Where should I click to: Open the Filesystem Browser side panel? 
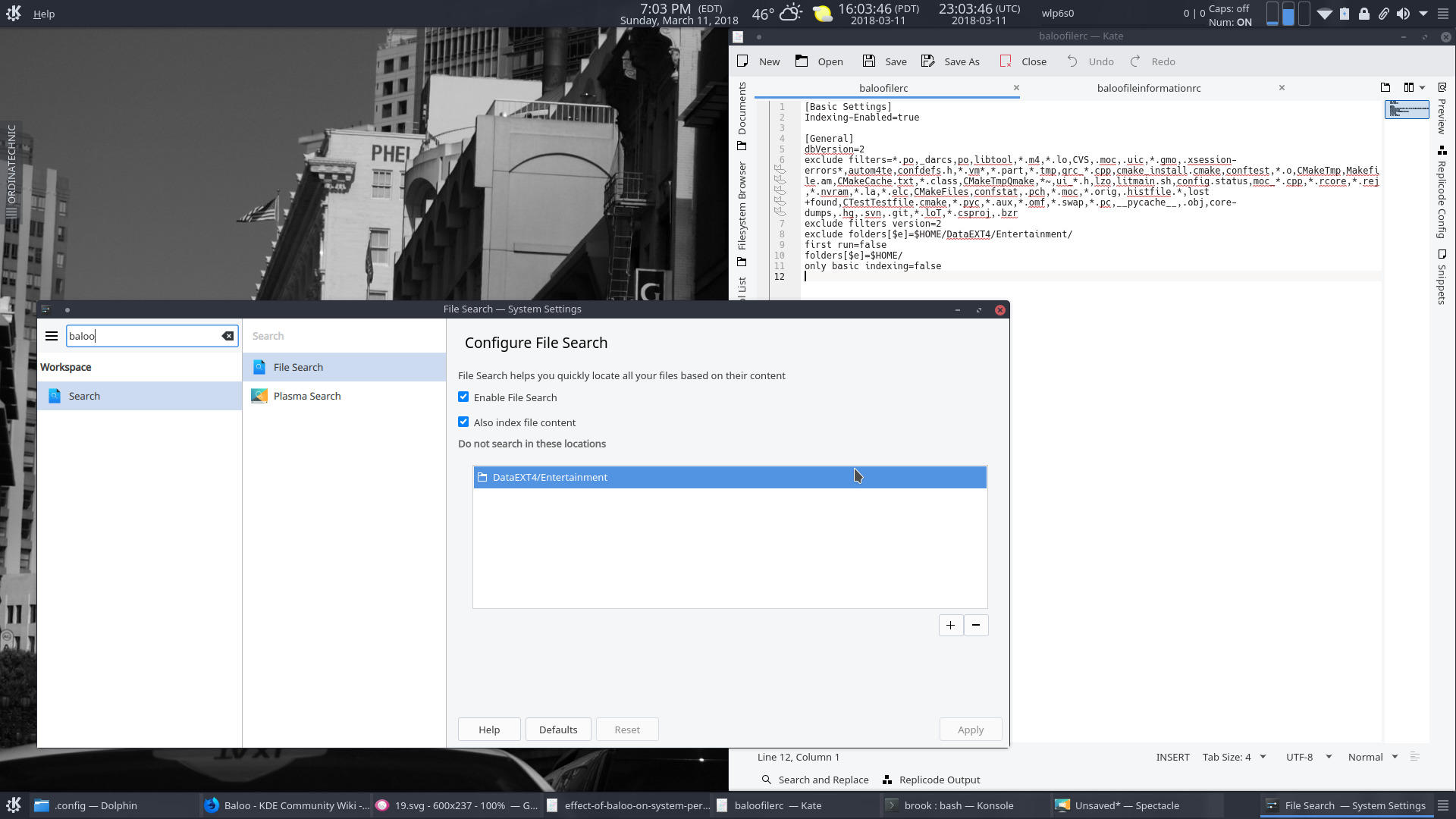(742, 213)
